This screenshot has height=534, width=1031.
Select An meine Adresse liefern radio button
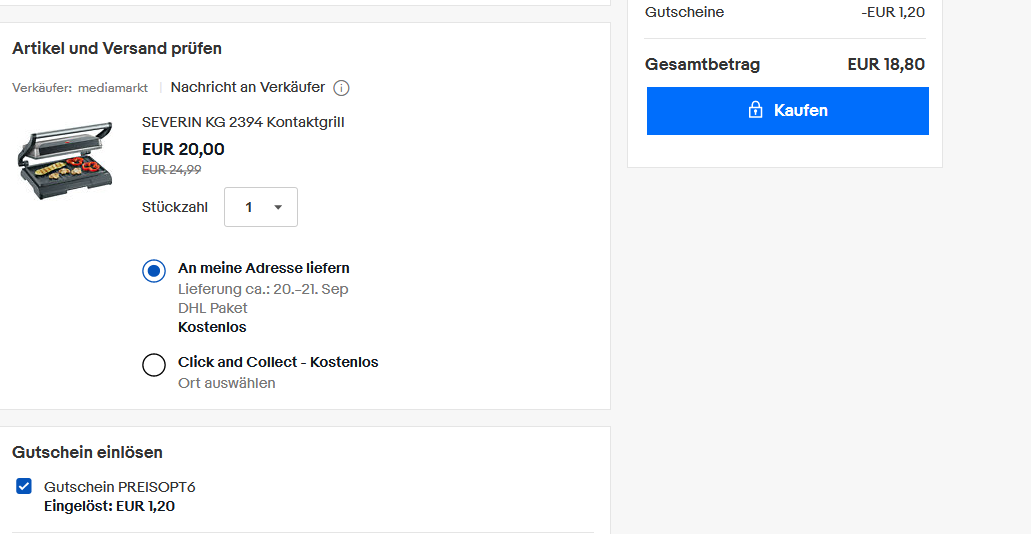(154, 270)
